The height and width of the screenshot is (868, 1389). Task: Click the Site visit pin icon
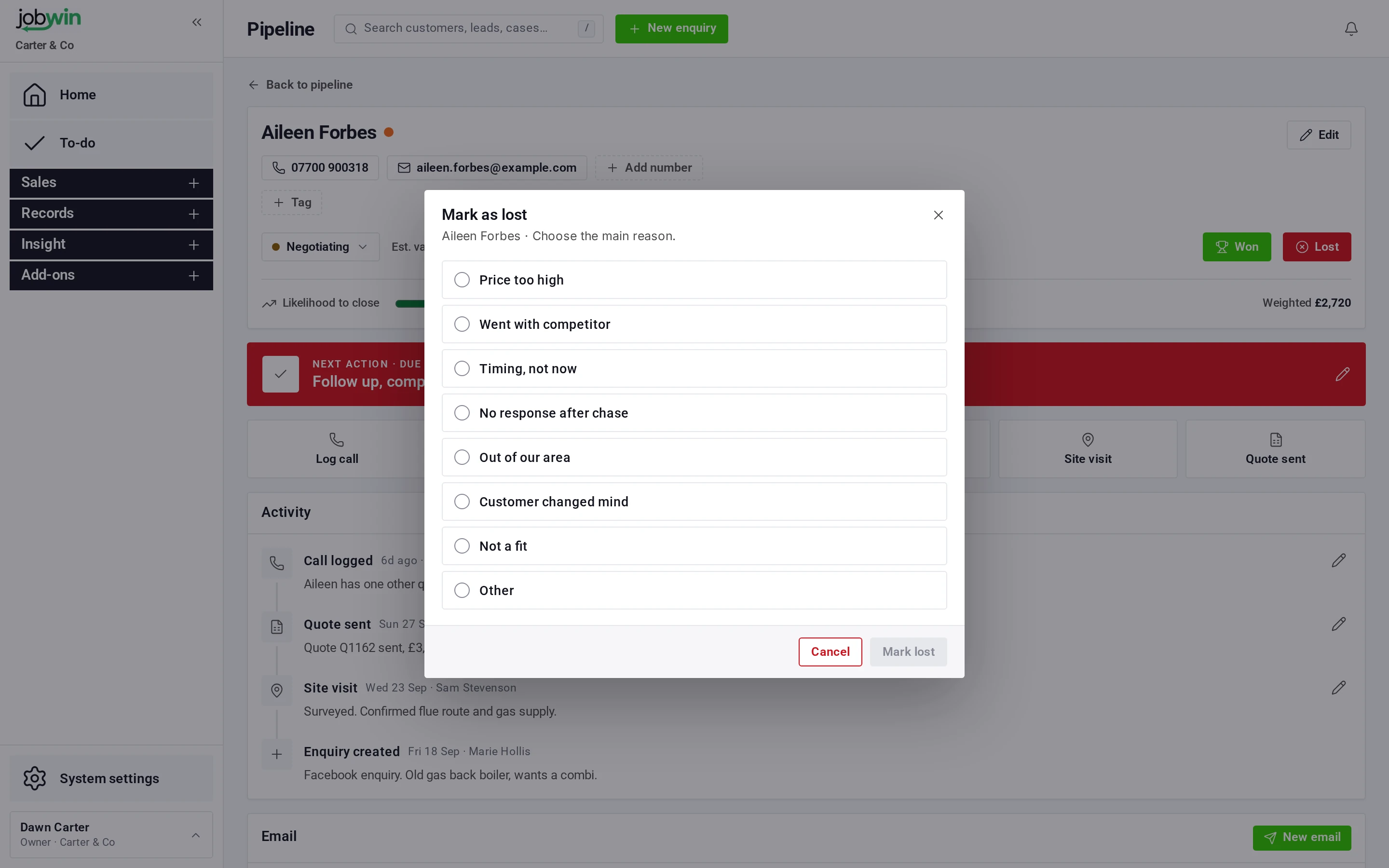pos(1088,440)
